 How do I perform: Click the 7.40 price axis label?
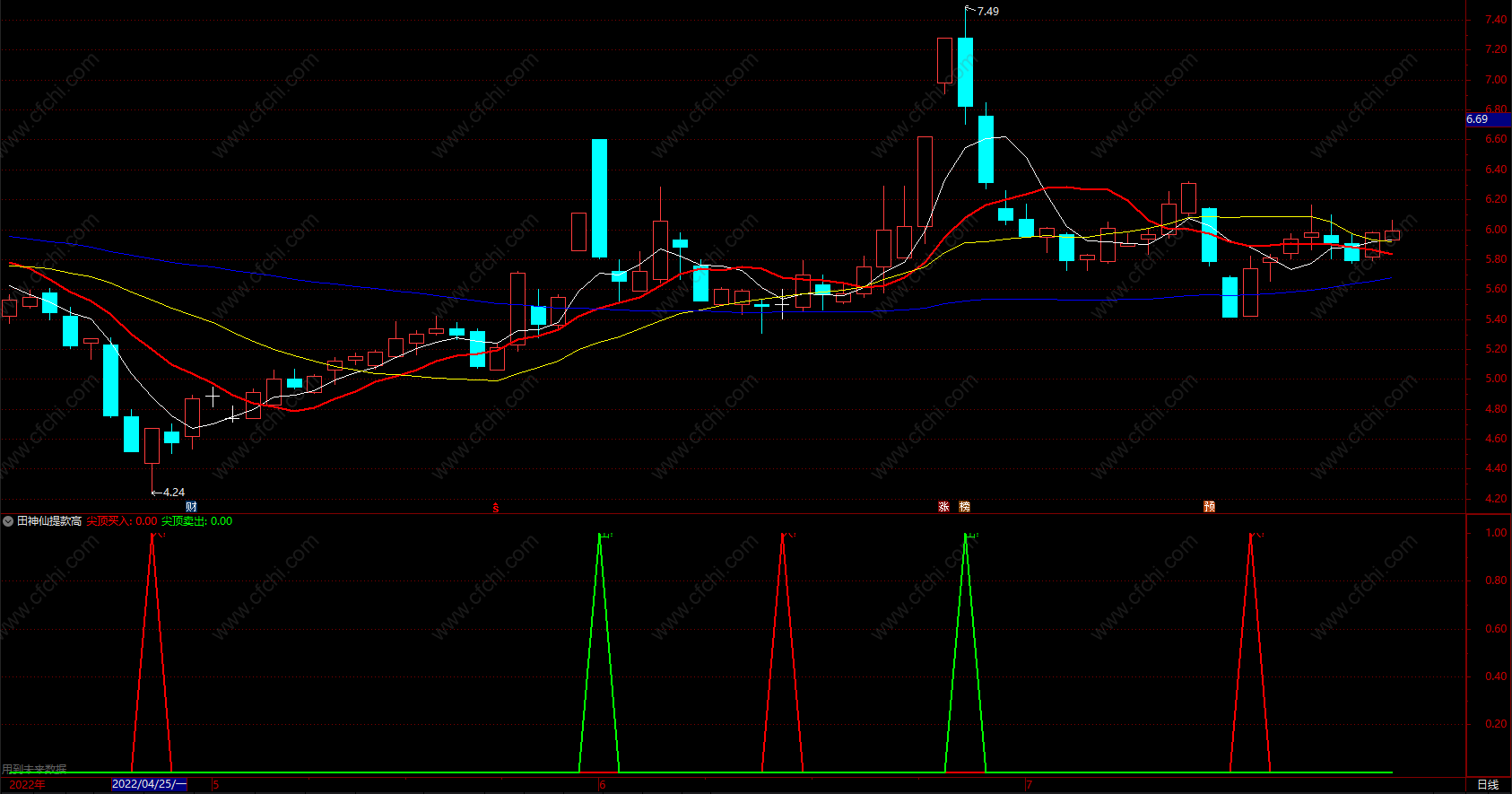coord(1496,20)
